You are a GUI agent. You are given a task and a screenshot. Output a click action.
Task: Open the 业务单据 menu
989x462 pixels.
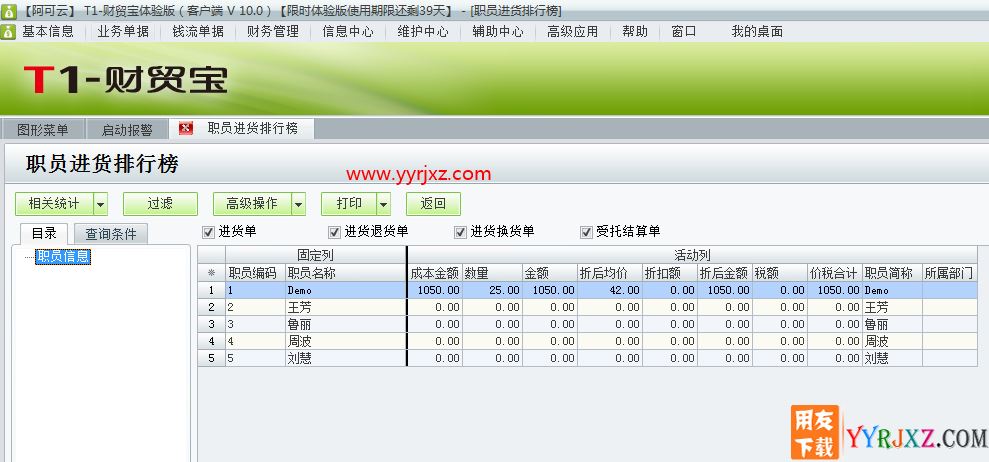123,31
